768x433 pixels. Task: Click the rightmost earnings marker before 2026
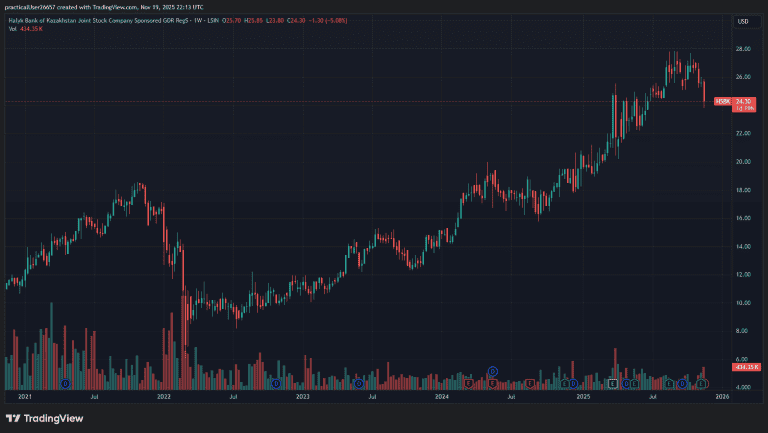coord(703,383)
